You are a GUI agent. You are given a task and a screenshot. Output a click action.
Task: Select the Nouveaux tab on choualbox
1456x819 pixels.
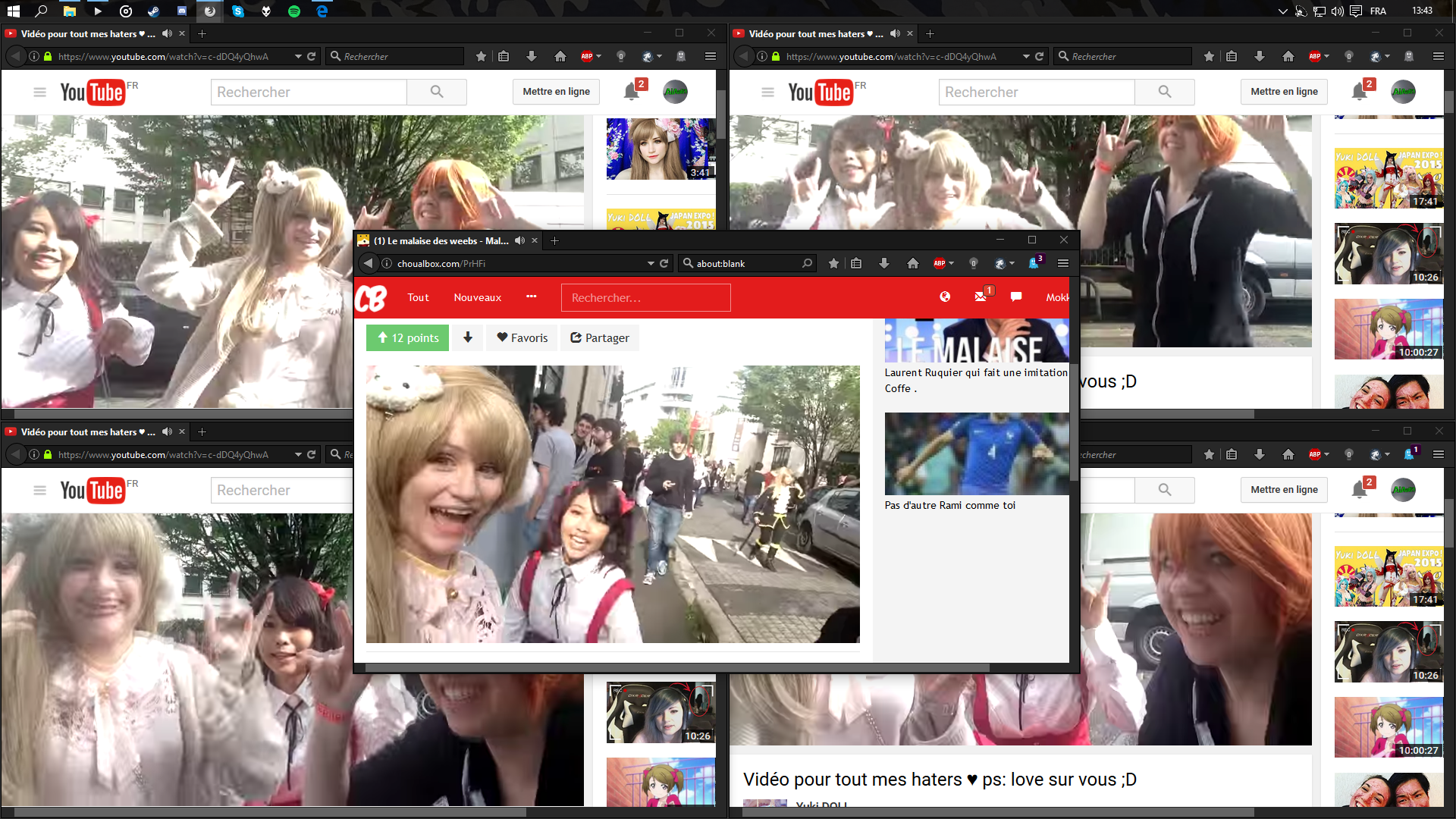(x=478, y=297)
